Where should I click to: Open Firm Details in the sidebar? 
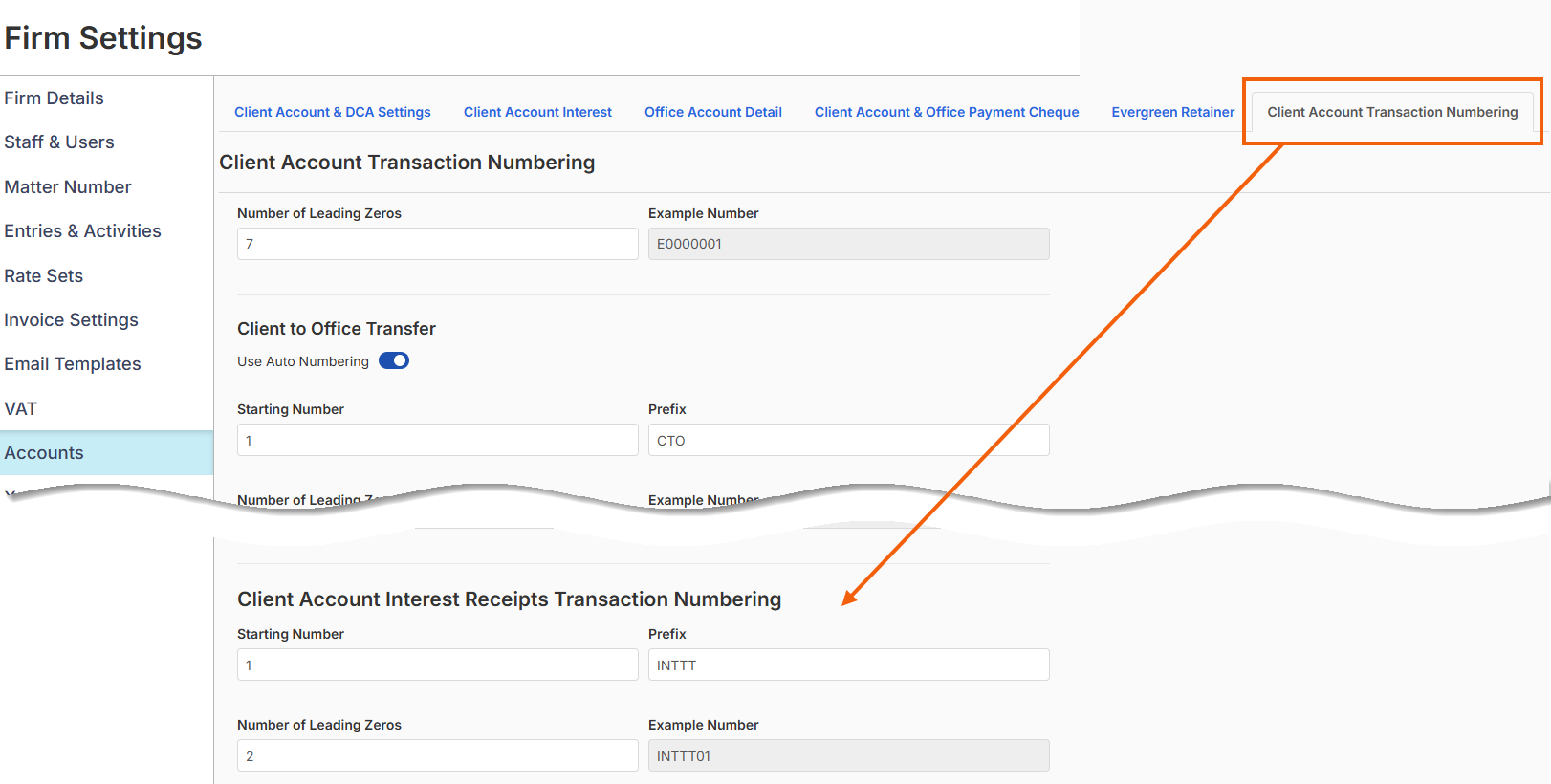(x=54, y=98)
